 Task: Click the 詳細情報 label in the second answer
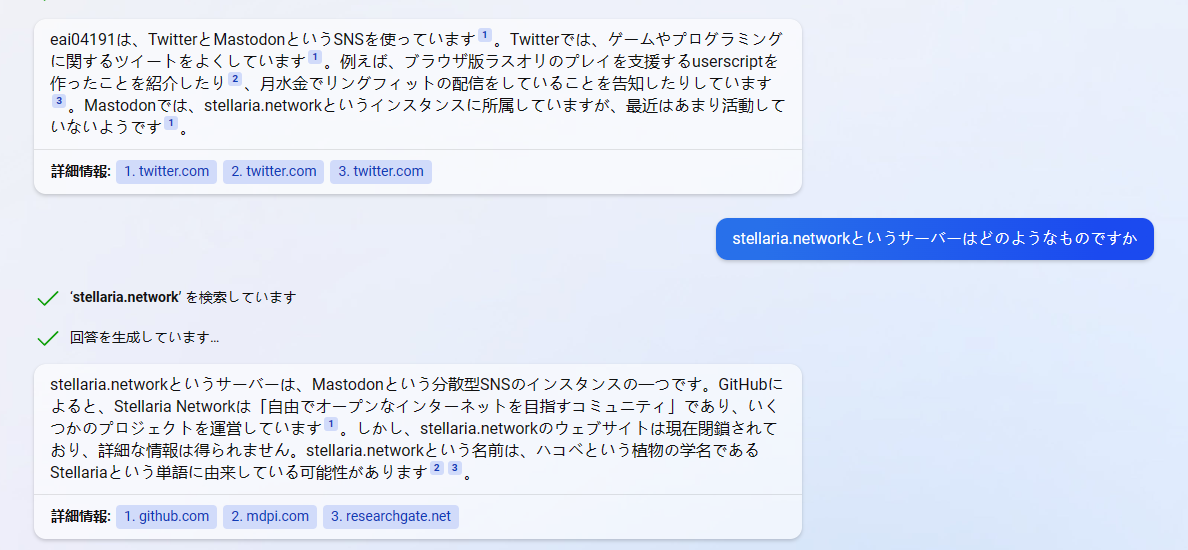[x=81, y=517]
